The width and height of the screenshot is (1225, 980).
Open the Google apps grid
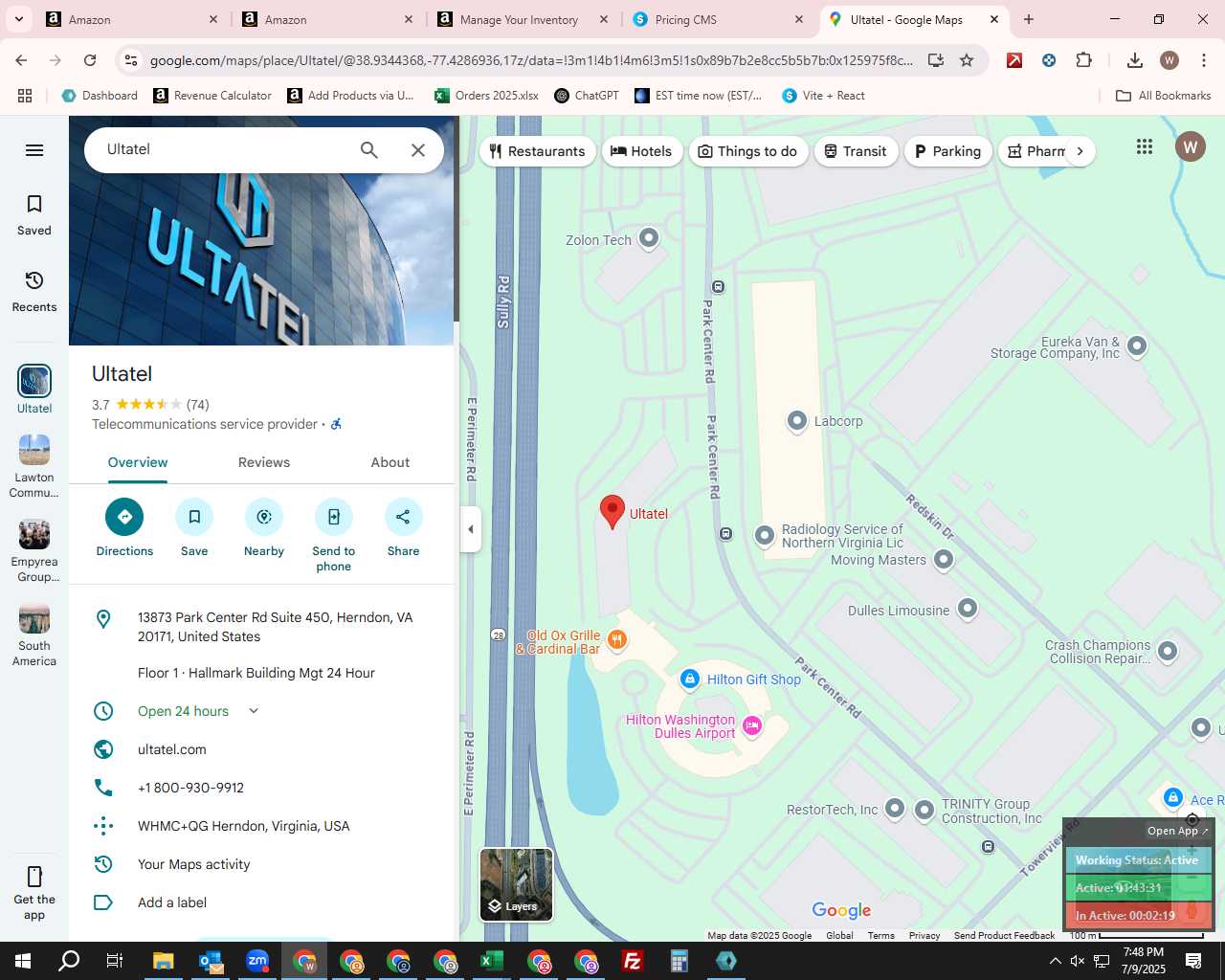[x=1145, y=146]
